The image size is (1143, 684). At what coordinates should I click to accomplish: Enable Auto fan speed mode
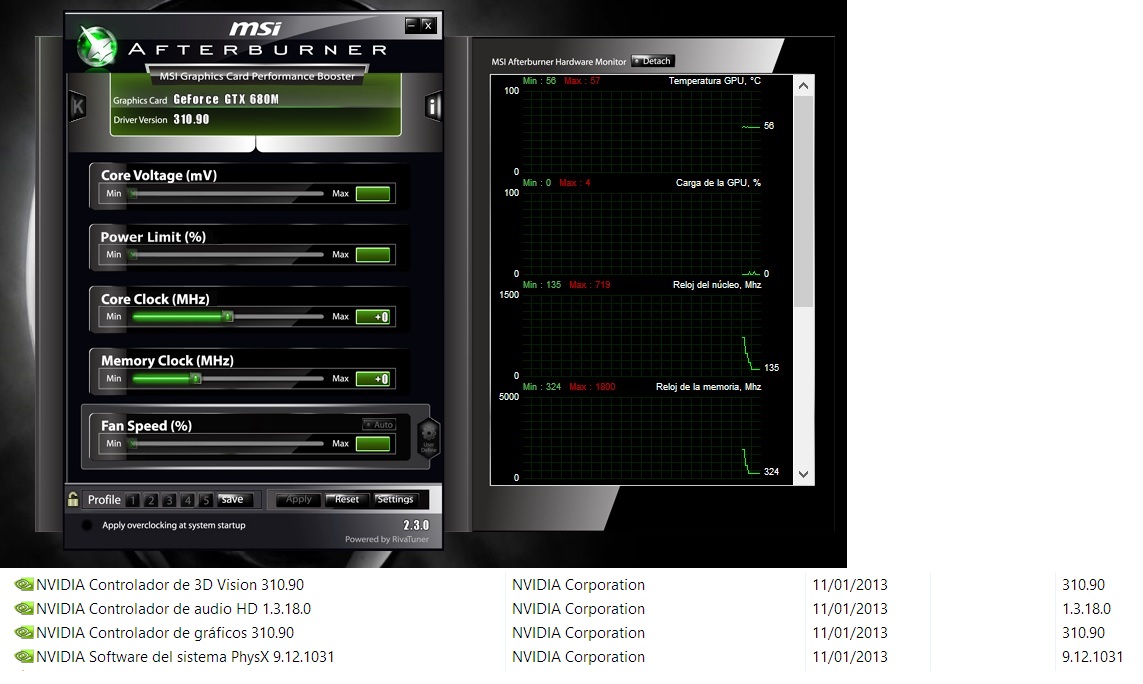[379, 424]
